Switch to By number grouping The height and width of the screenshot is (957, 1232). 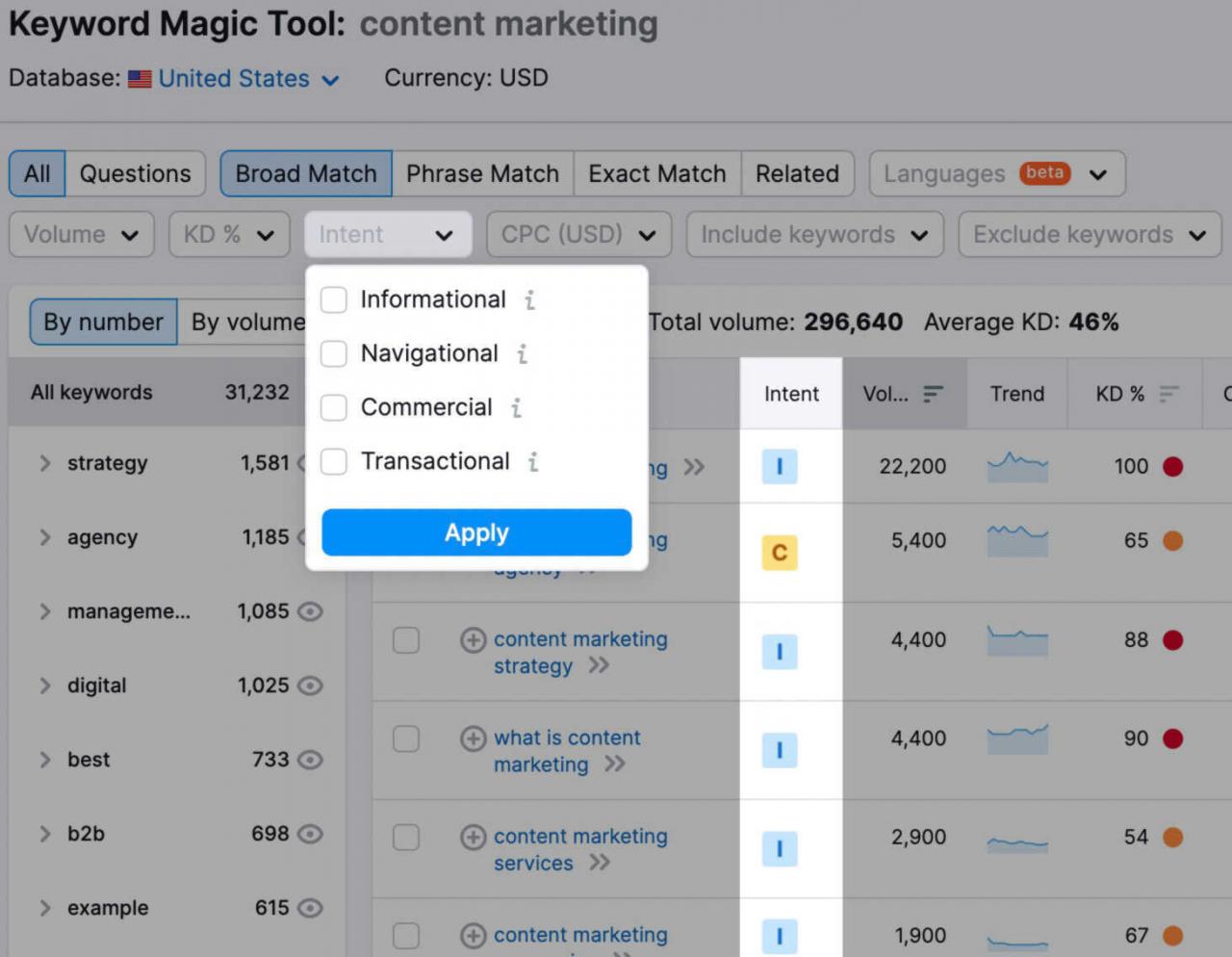(x=104, y=322)
